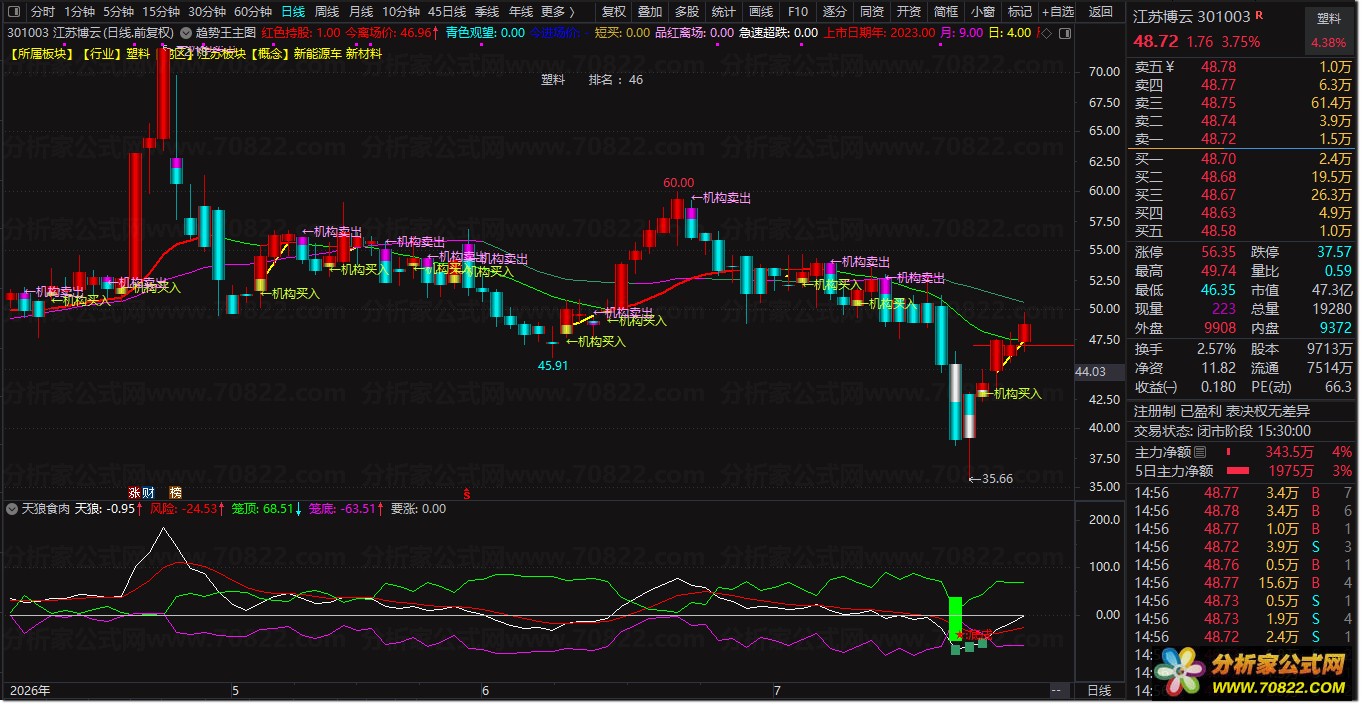The width and height of the screenshot is (1362, 704).
Task: Click the 统计 statistics button
Action: [x=724, y=12]
